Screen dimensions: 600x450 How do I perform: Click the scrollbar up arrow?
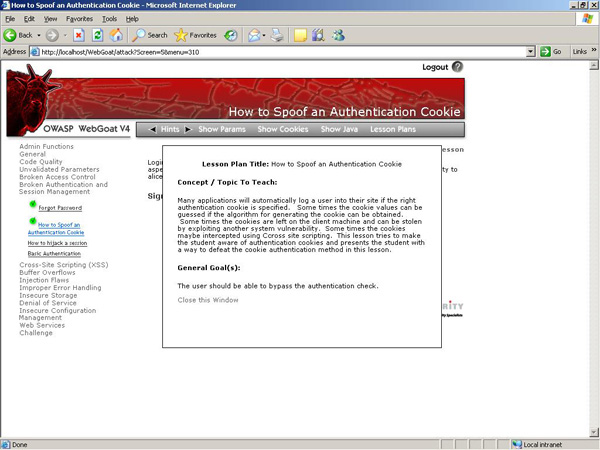pos(594,65)
